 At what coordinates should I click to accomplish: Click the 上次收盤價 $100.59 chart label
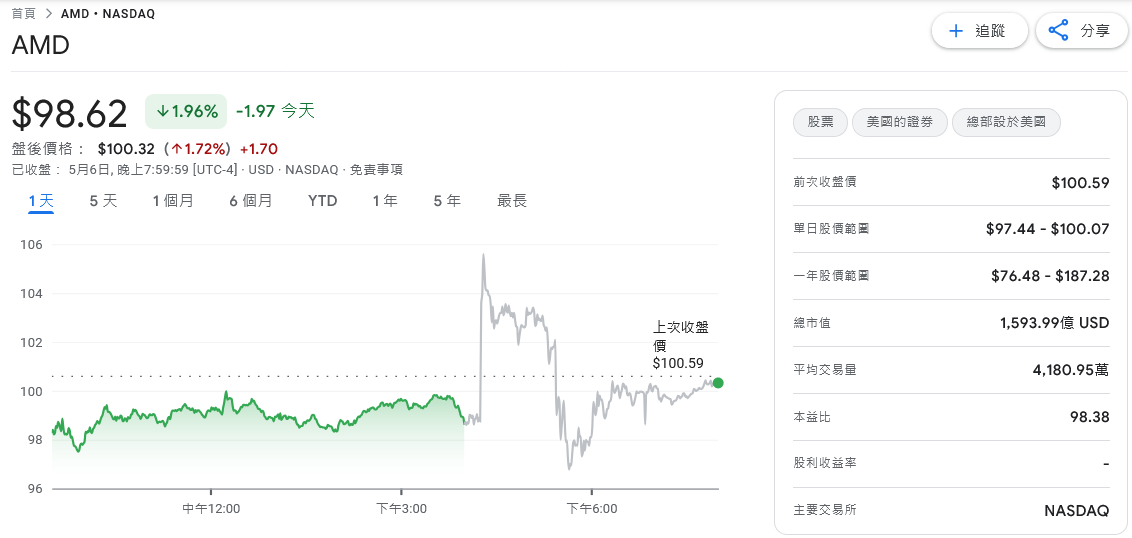[x=678, y=345]
